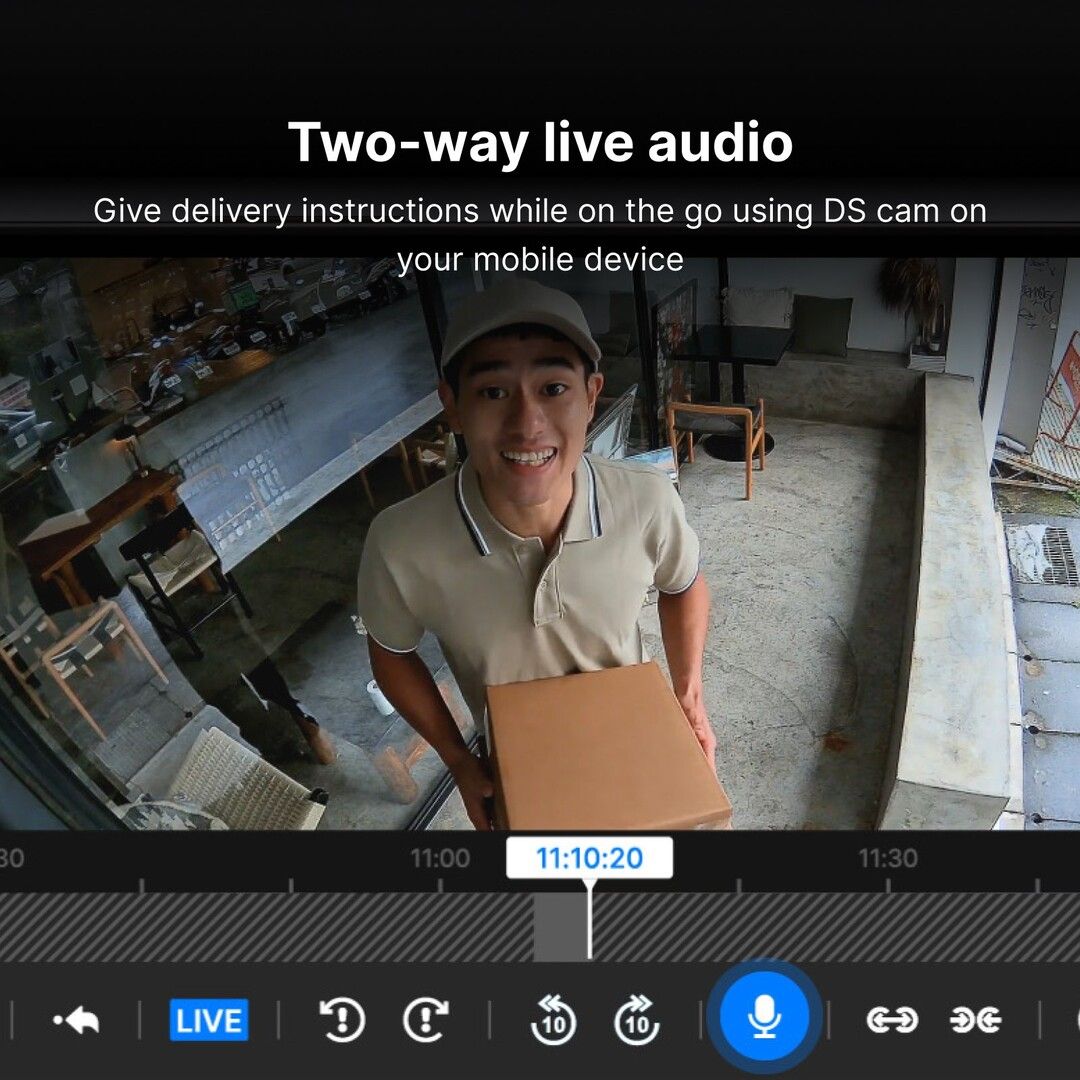
Task: Click the 11:00 mark on timeline
Action: pos(440,858)
